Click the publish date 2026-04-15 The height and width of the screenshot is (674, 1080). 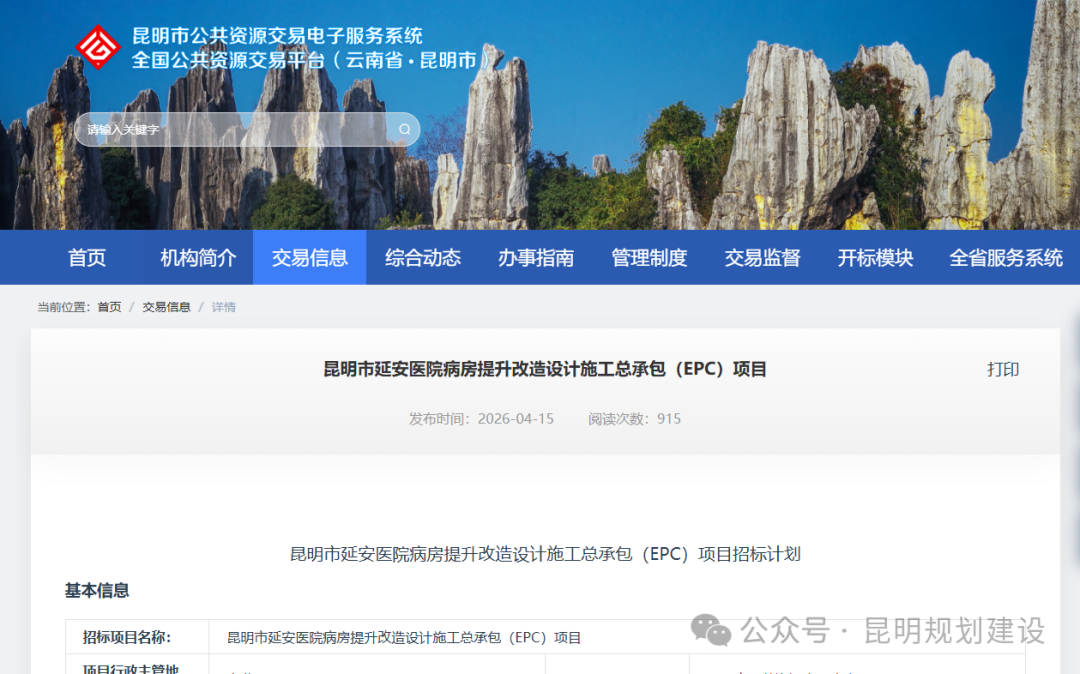515,419
